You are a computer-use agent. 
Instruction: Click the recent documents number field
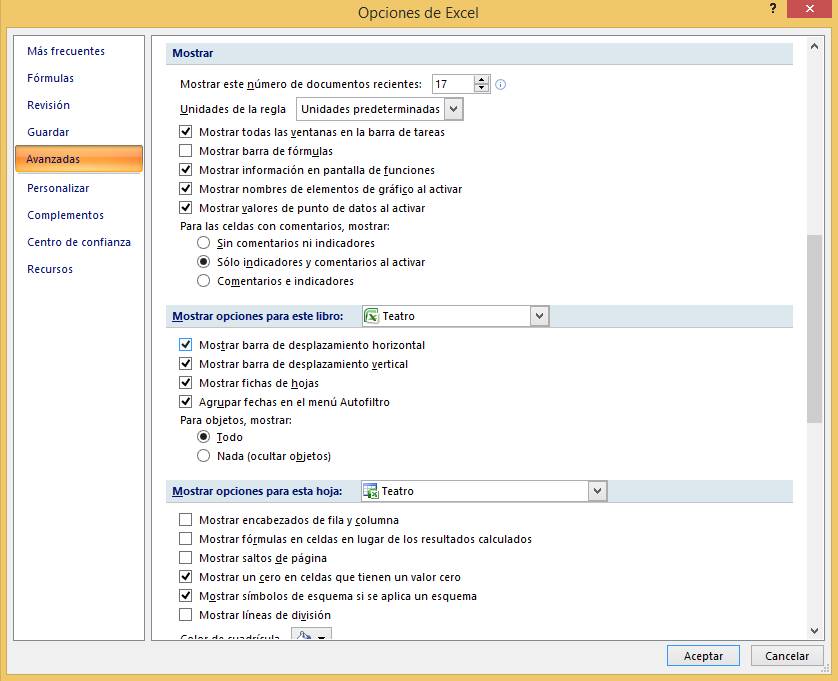click(x=453, y=84)
